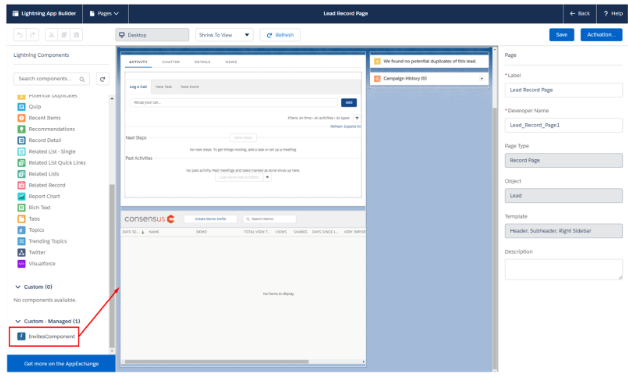Click the Back button in the header
This screenshot has width=628, height=383.
580,14
